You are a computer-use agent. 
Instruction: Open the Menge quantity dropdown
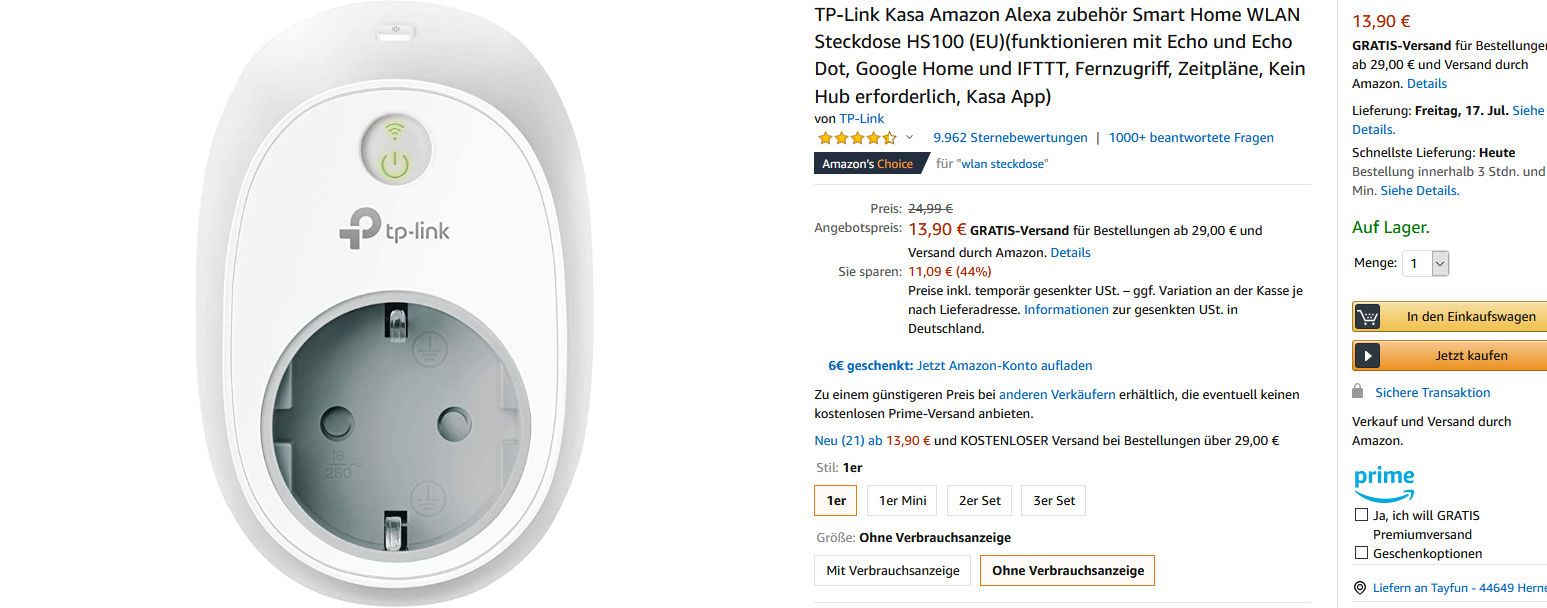tap(1425, 263)
